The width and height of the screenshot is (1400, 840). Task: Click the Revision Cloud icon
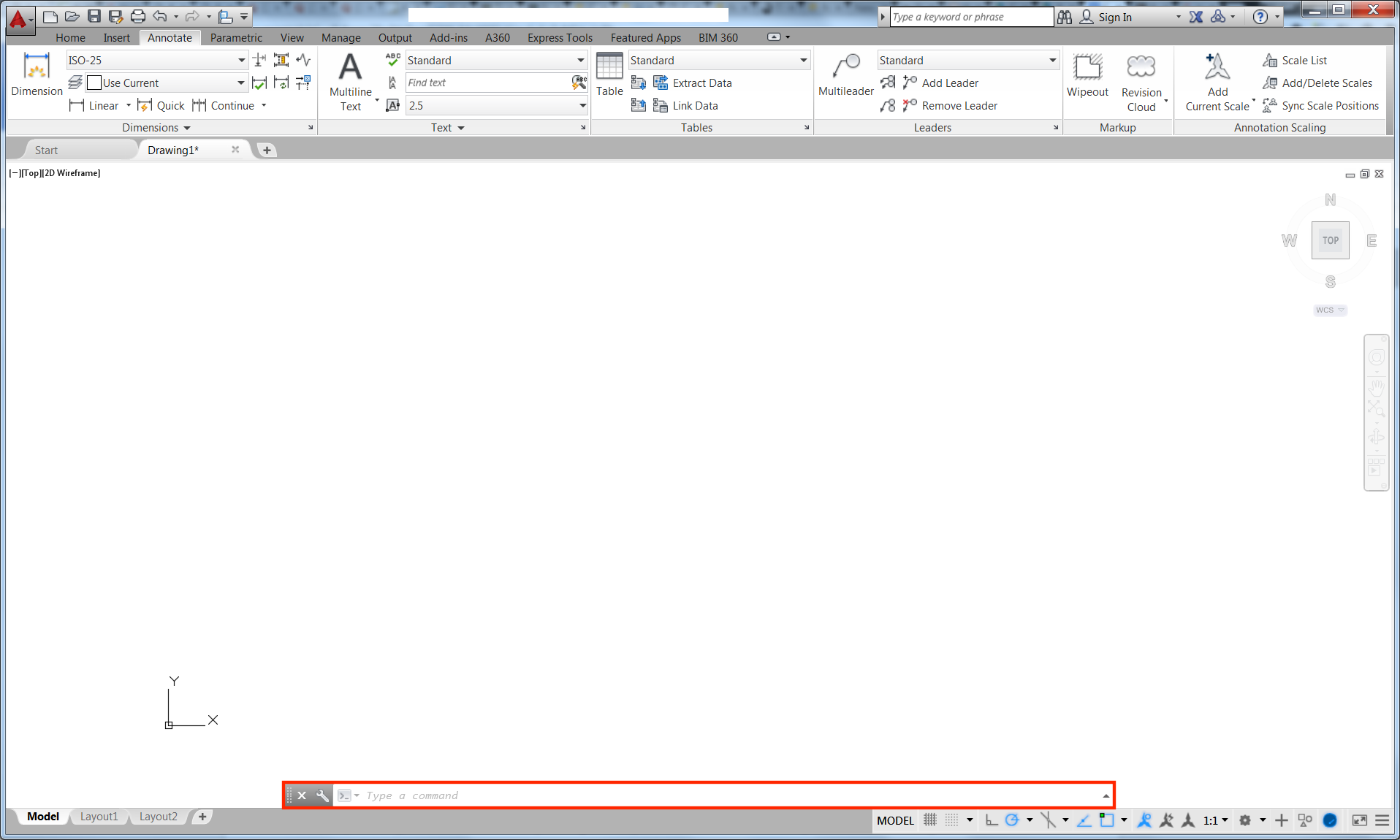[x=1141, y=69]
